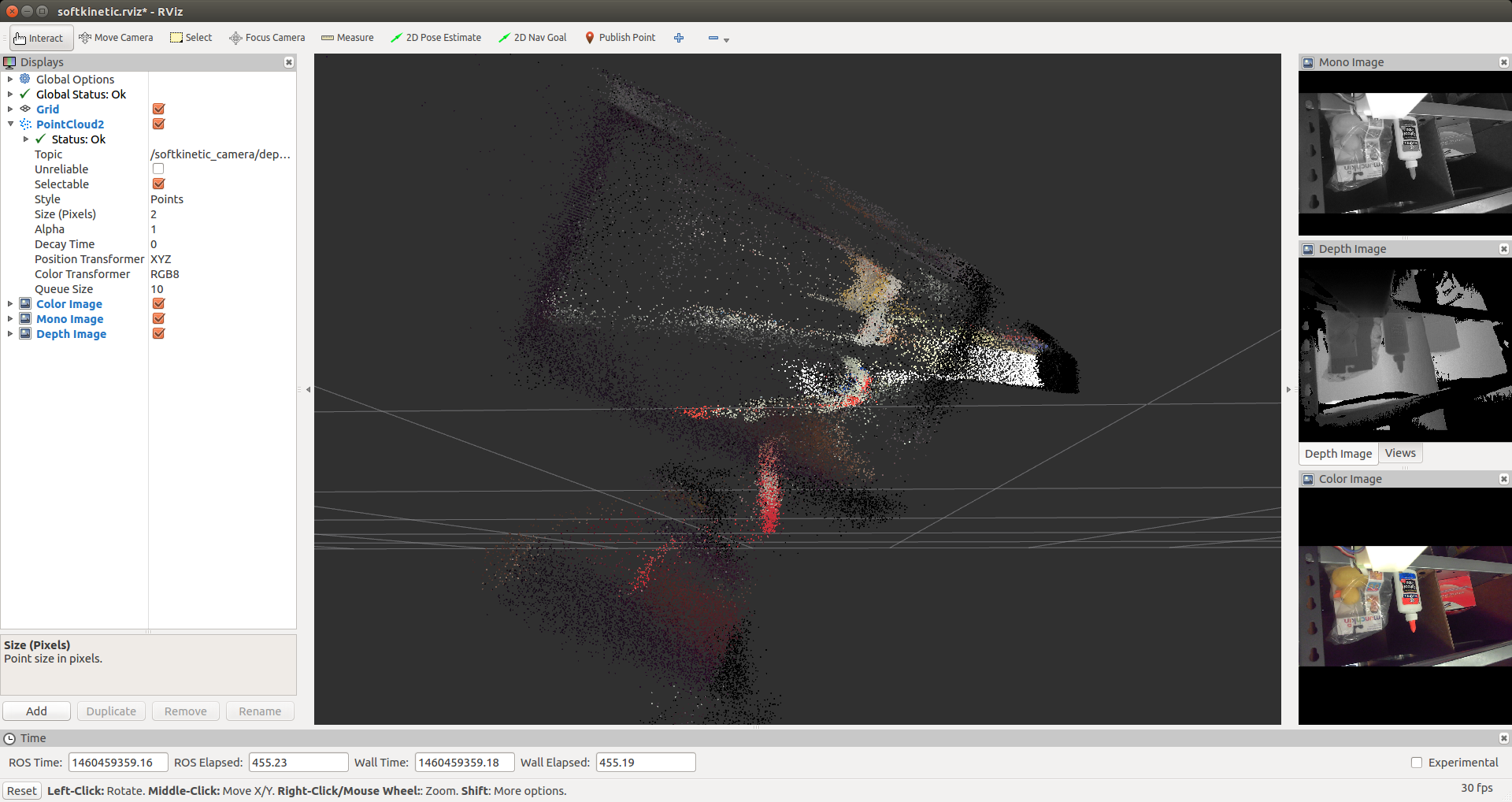Switch to the Depth Image tab

1338,453
